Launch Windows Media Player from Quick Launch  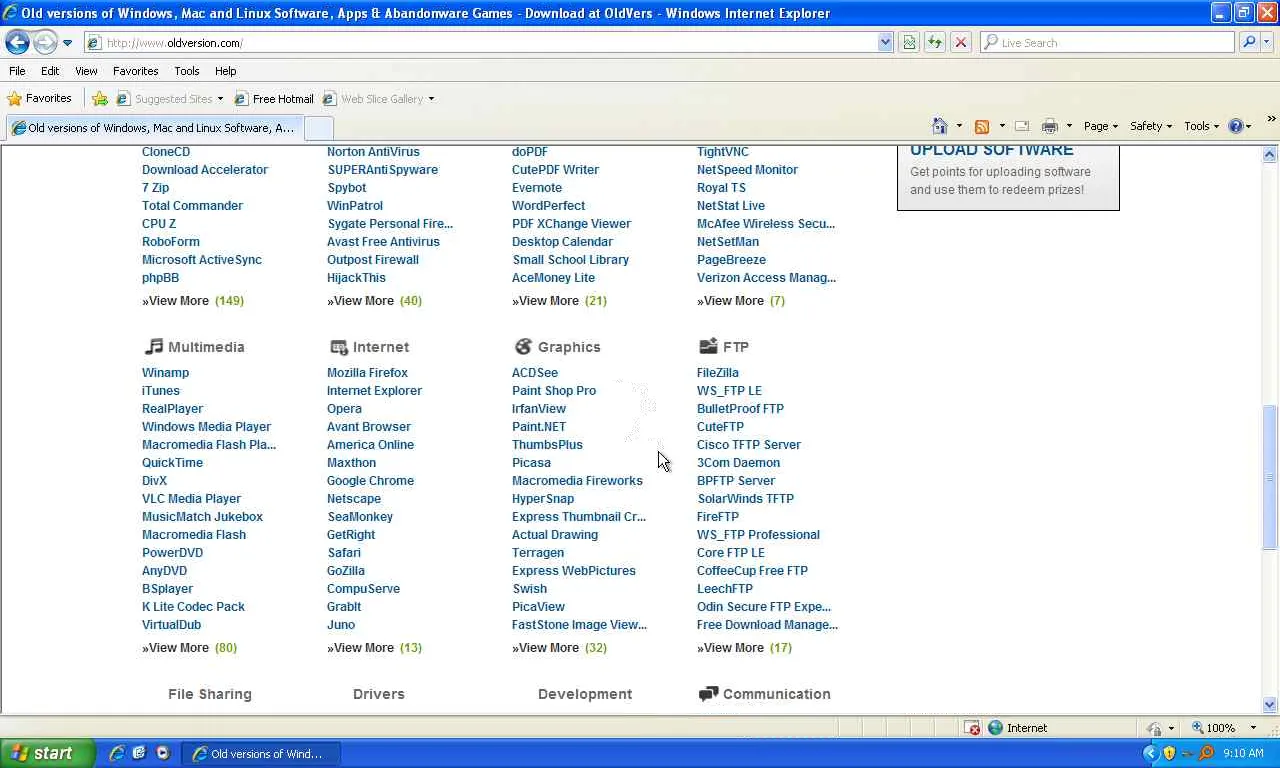click(x=162, y=753)
